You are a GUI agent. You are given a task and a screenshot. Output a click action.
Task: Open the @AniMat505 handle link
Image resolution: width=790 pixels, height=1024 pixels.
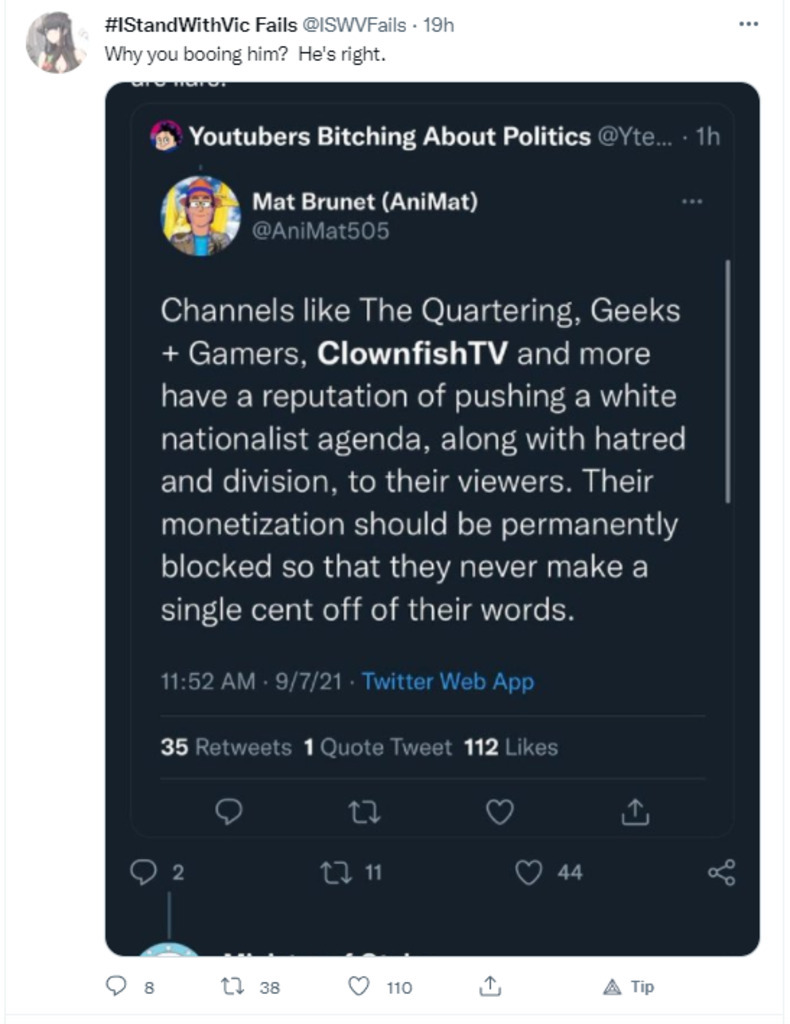point(320,231)
